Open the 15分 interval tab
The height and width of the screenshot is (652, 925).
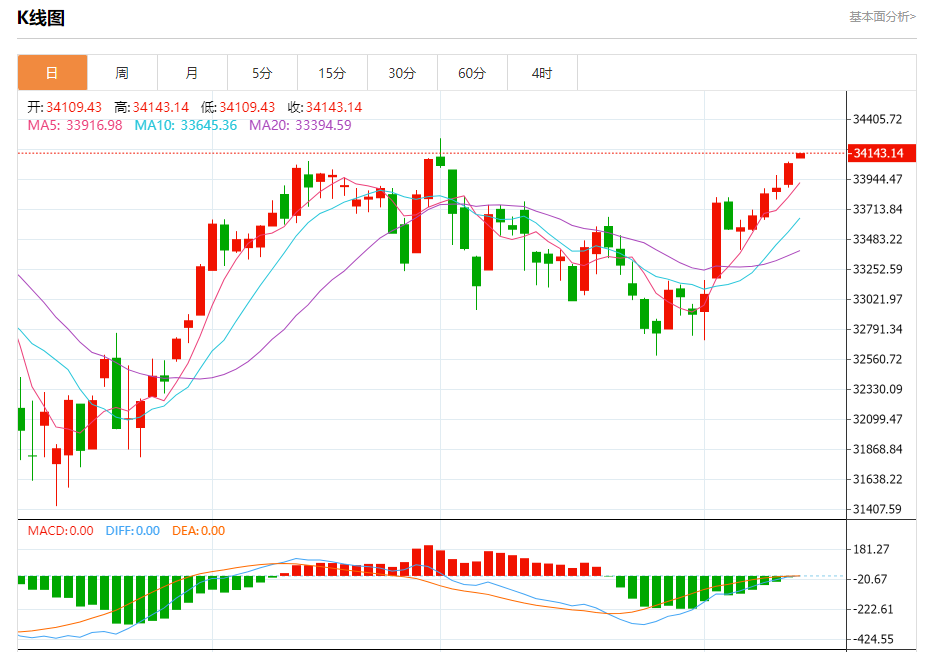[332, 73]
